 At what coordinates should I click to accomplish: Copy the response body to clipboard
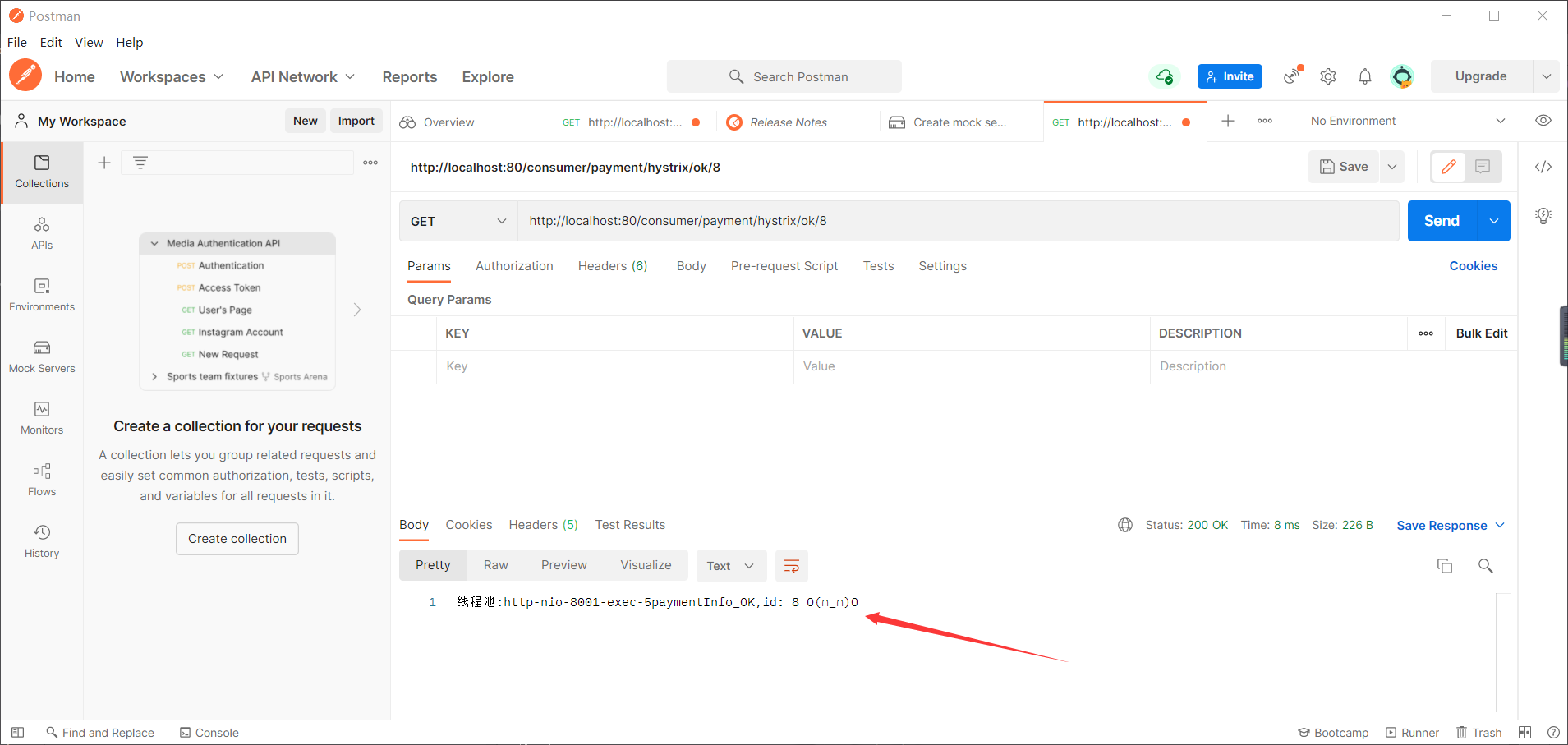pyautogui.click(x=1445, y=566)
